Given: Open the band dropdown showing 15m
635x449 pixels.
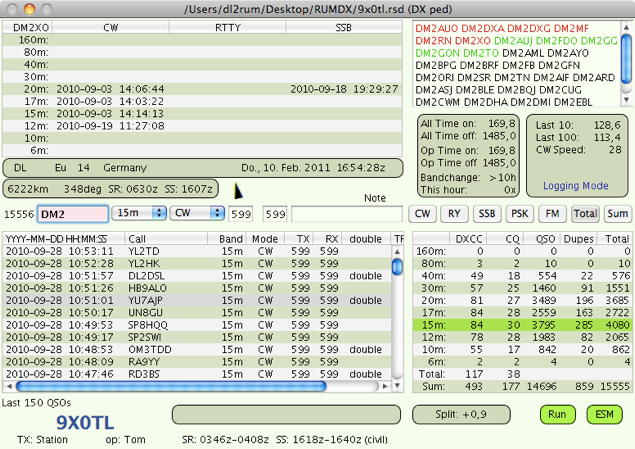Looking at the screenshot, I should 138,213.
